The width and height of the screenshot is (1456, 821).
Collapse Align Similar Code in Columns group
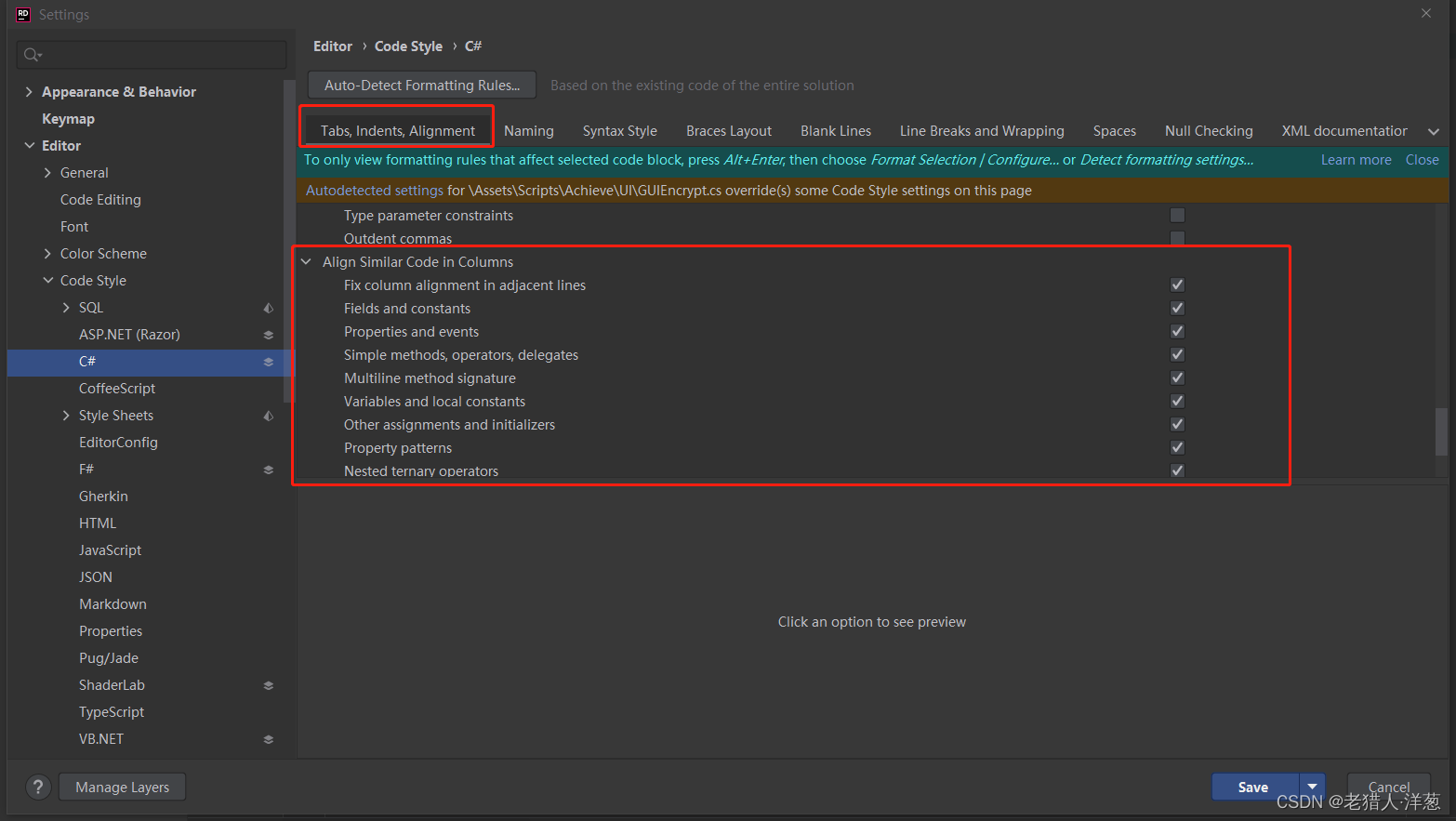pyautogui.click(x=306, y=262)
